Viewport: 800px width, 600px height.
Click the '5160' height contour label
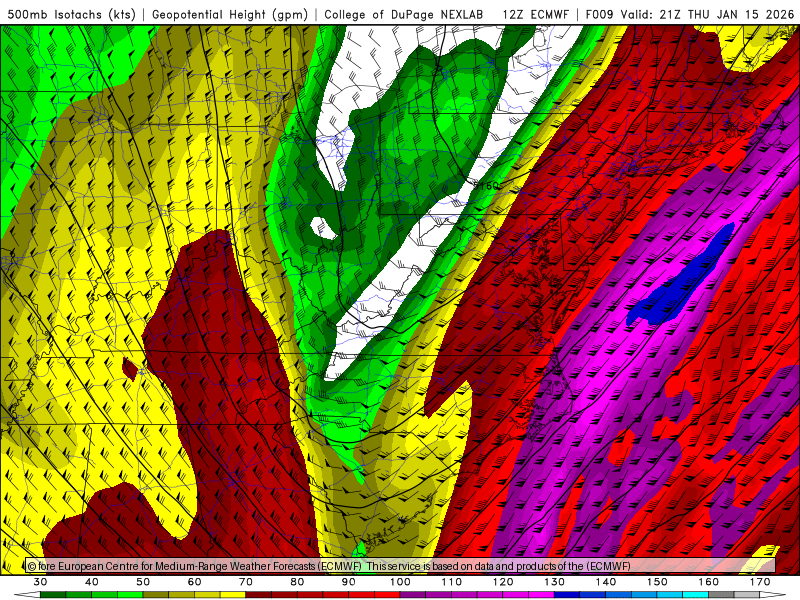[x=486, y=186]
